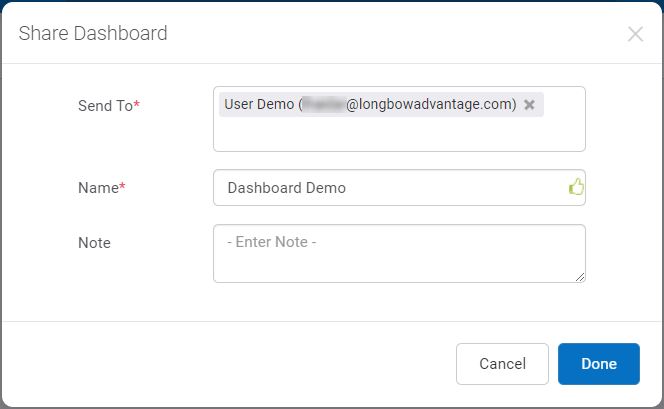The image size is (664, 409).
Task: Click the Send To label
Action: click(105, 105)
